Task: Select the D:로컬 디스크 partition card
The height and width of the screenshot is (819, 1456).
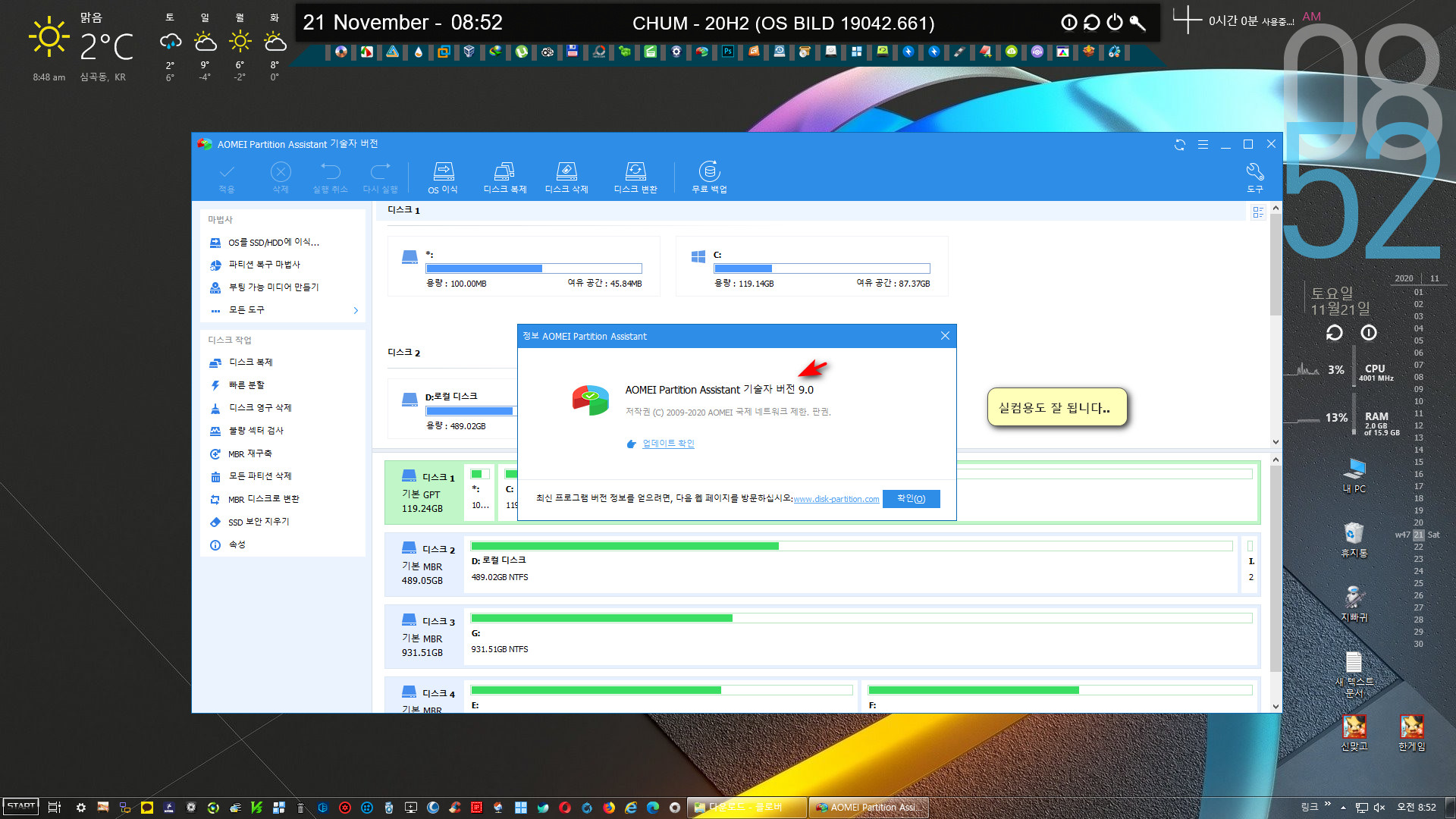Action: (453, 409)
